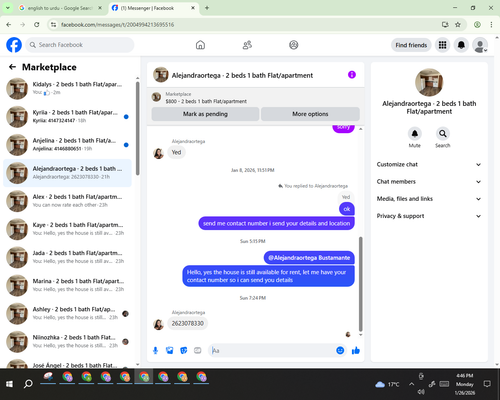Open the Alex 2 beds conversation

[x=67, y=201]
